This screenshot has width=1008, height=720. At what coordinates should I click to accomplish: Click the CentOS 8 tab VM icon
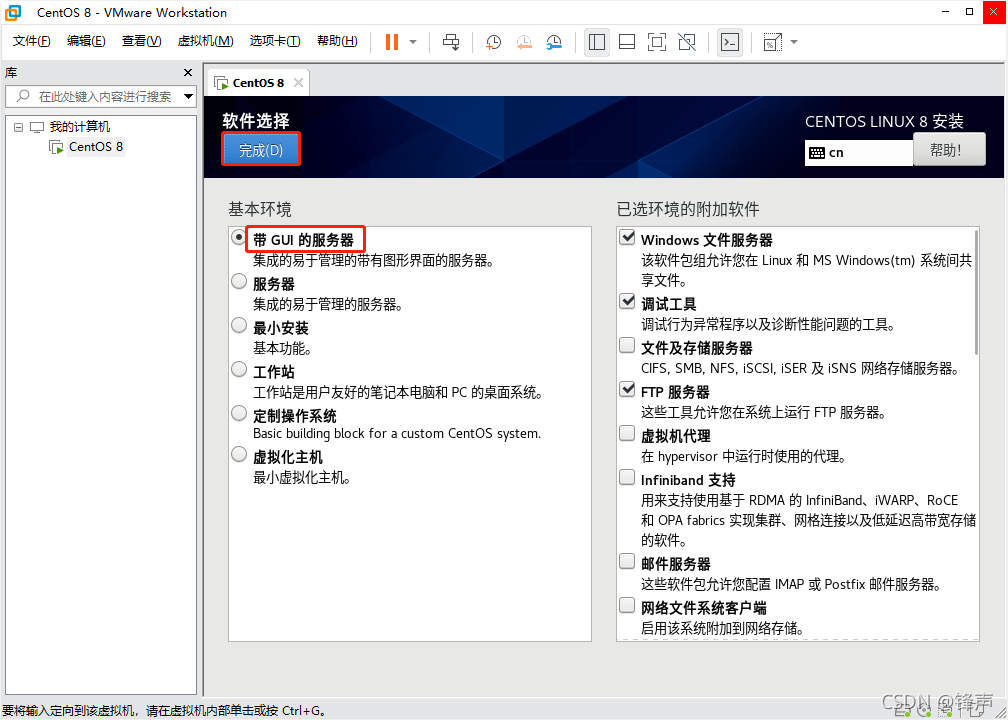click(x=221, y=83)
